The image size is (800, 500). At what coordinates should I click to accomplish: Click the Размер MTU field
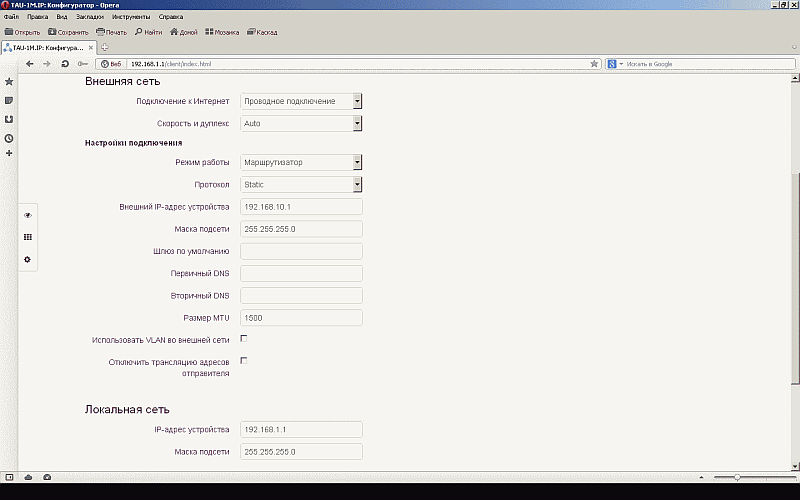point(301,318)
